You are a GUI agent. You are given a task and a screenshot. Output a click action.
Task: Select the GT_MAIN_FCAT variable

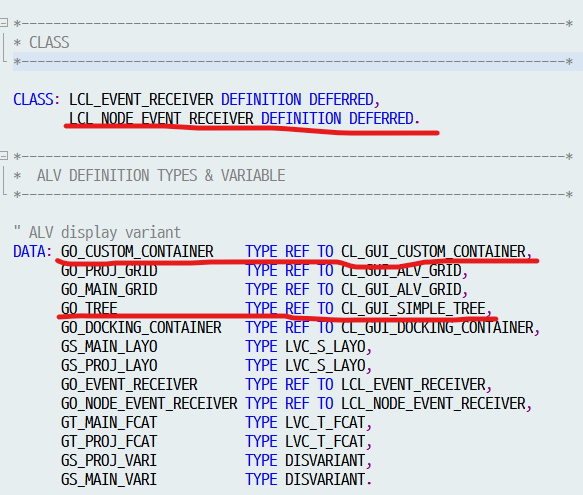click(x=109, y=422)
